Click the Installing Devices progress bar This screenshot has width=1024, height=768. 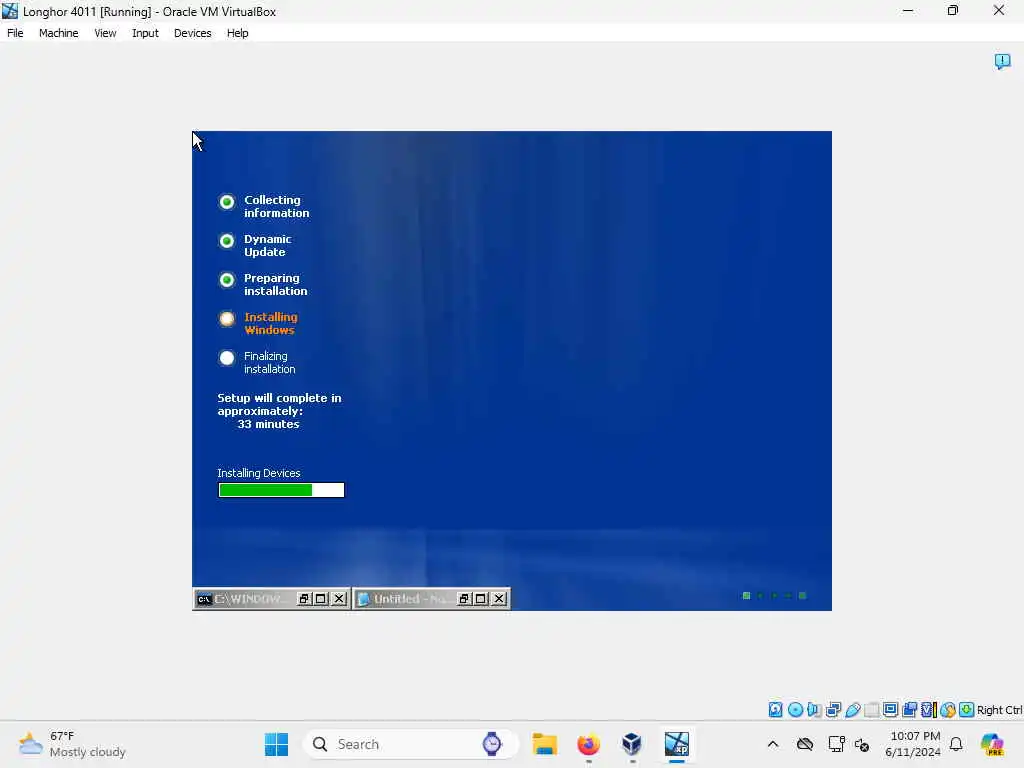[281, 490]
